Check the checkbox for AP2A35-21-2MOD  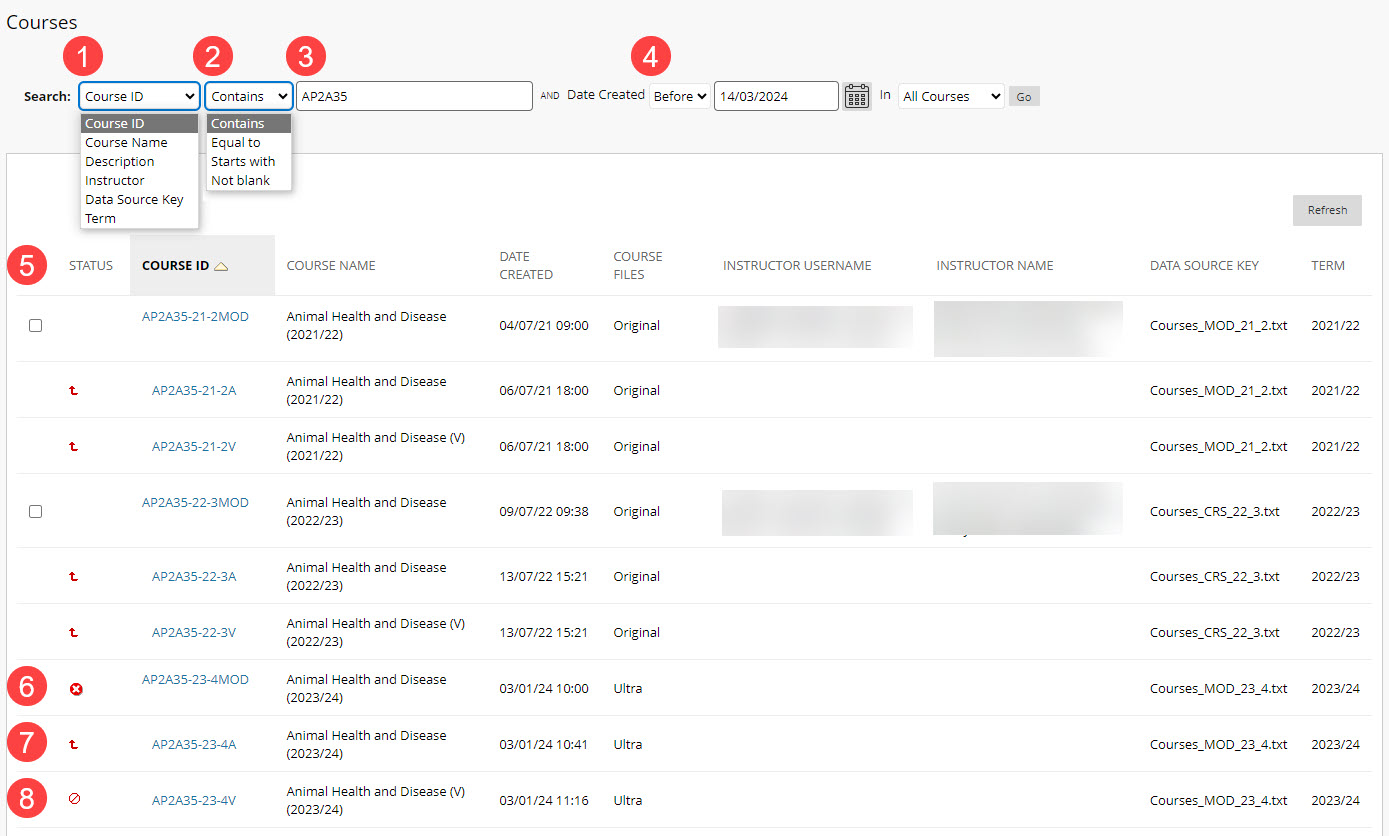[35, 325]
